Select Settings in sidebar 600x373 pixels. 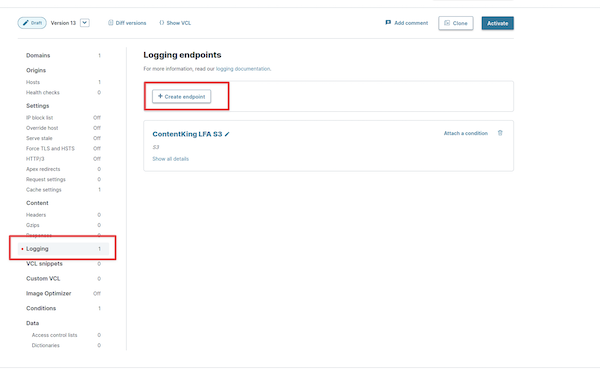[38, 106]
